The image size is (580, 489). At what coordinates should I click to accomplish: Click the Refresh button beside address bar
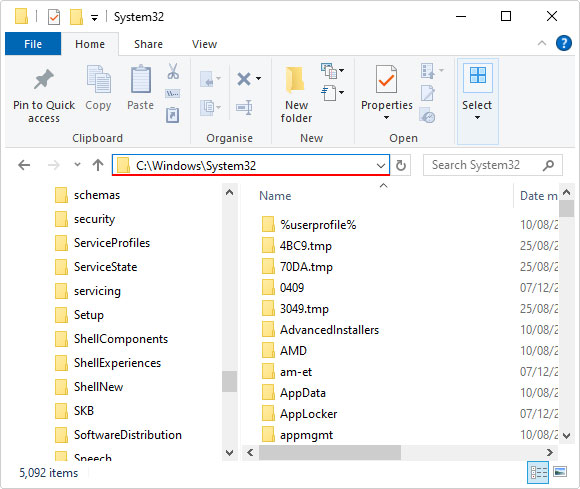(x=401, y=165)
